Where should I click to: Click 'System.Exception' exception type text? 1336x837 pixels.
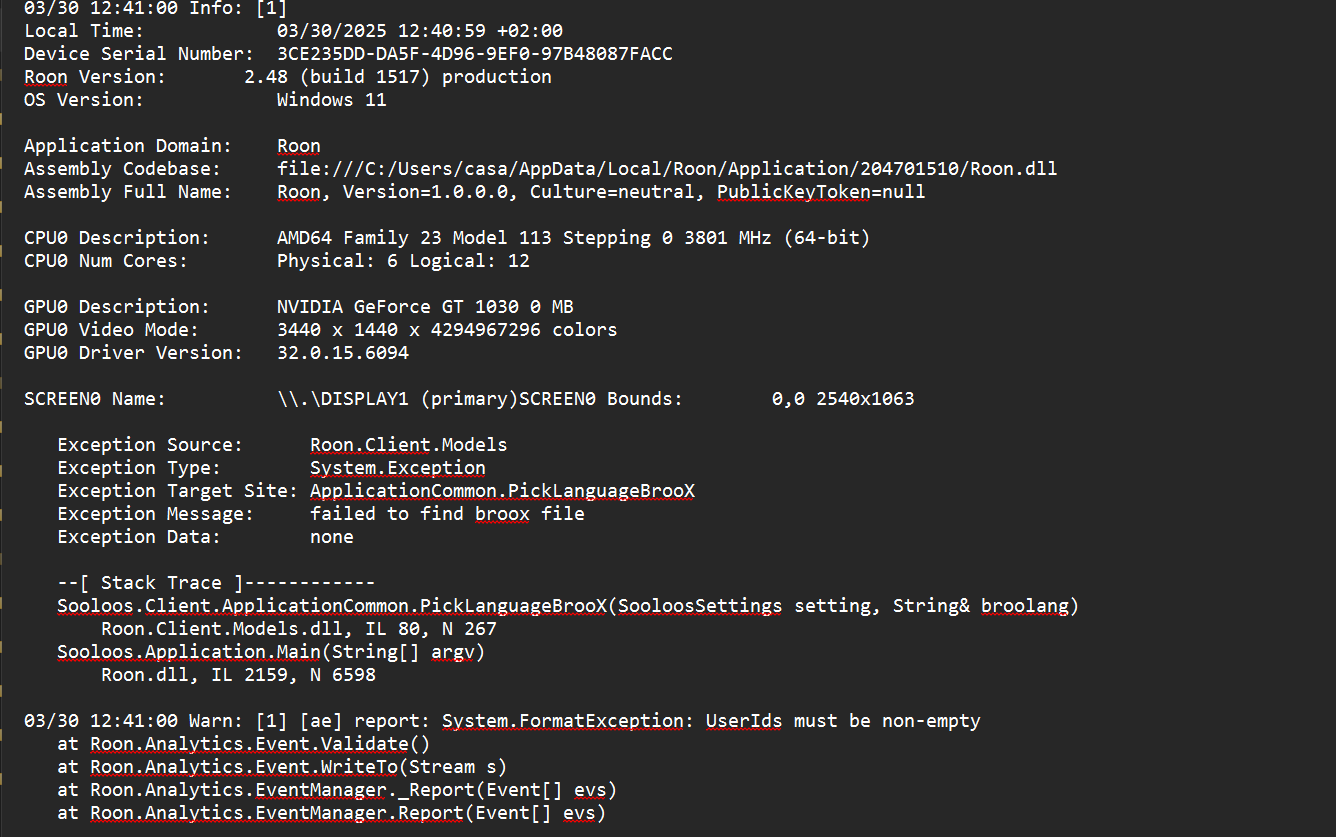point(398,468)
